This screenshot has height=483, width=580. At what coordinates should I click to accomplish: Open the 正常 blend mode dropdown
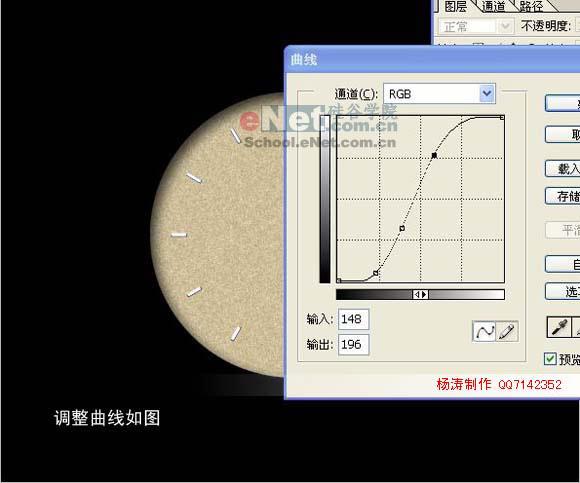pos(475,27)
